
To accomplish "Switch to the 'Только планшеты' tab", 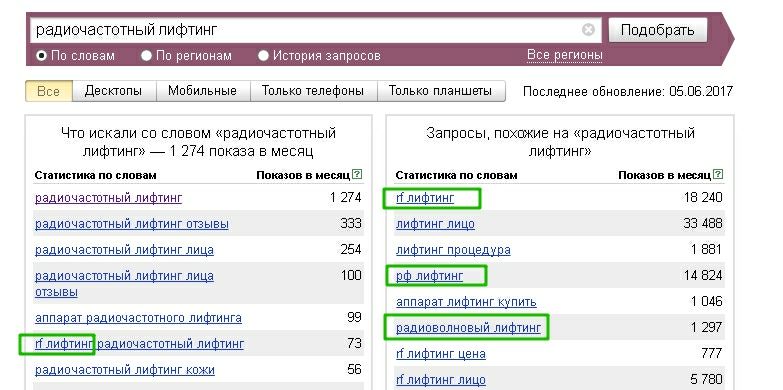I will pos(441,91).
